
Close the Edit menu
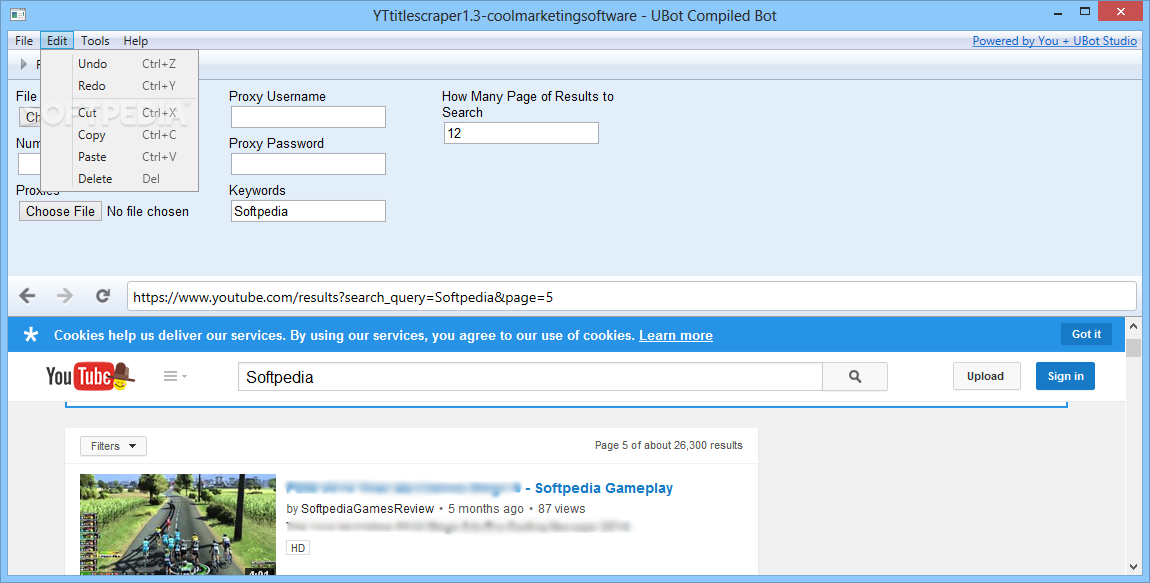click(x=56, y=41)
